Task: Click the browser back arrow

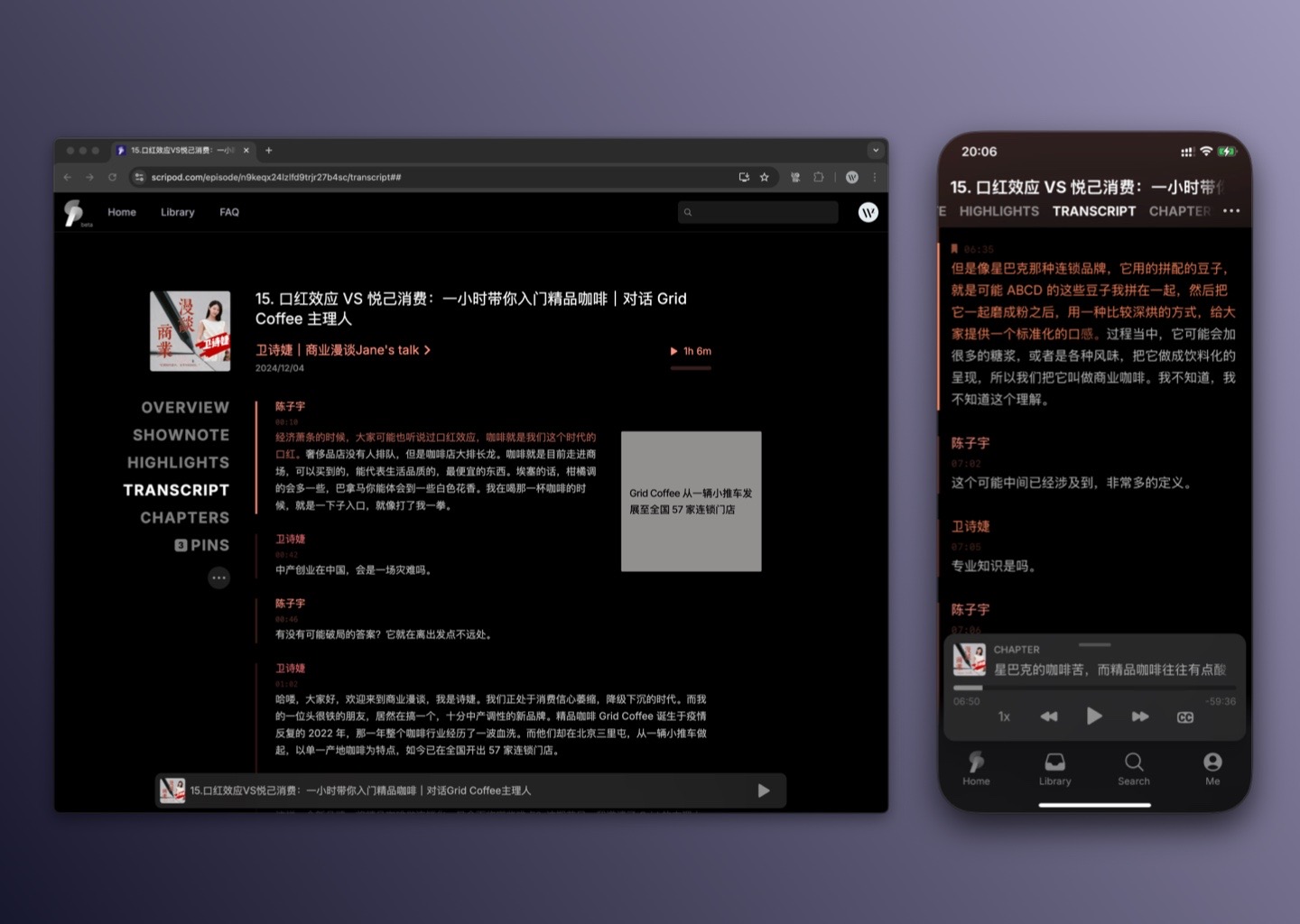Action: [68, 177]
